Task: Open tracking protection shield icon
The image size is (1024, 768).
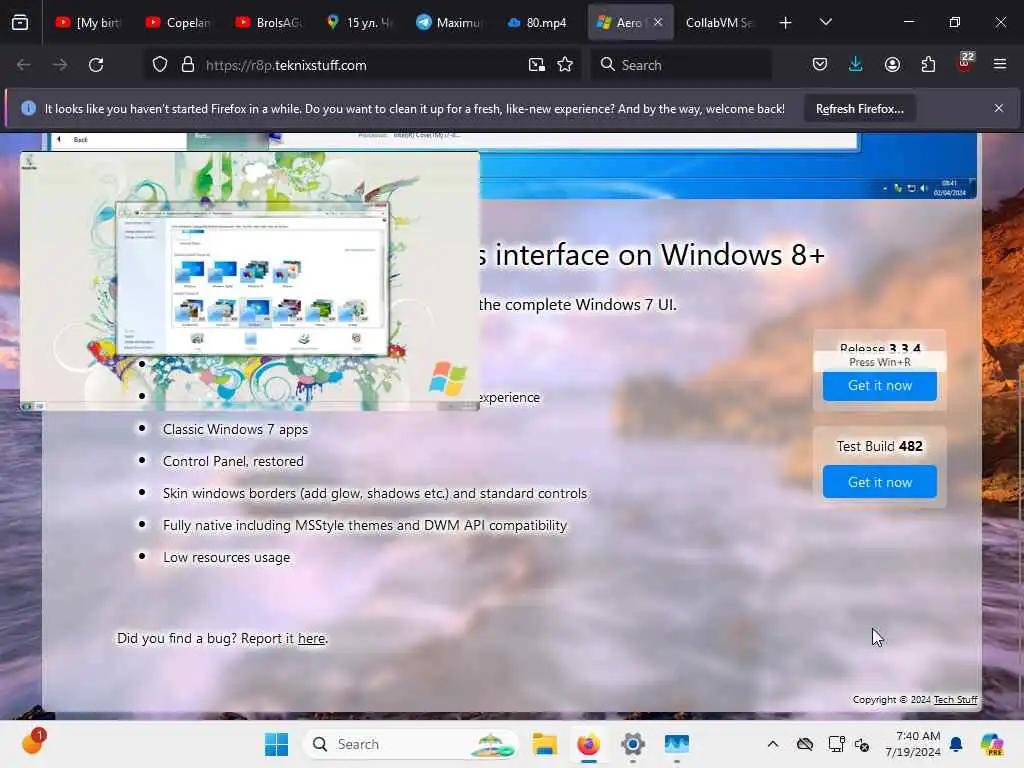Action: click(160, 65)
